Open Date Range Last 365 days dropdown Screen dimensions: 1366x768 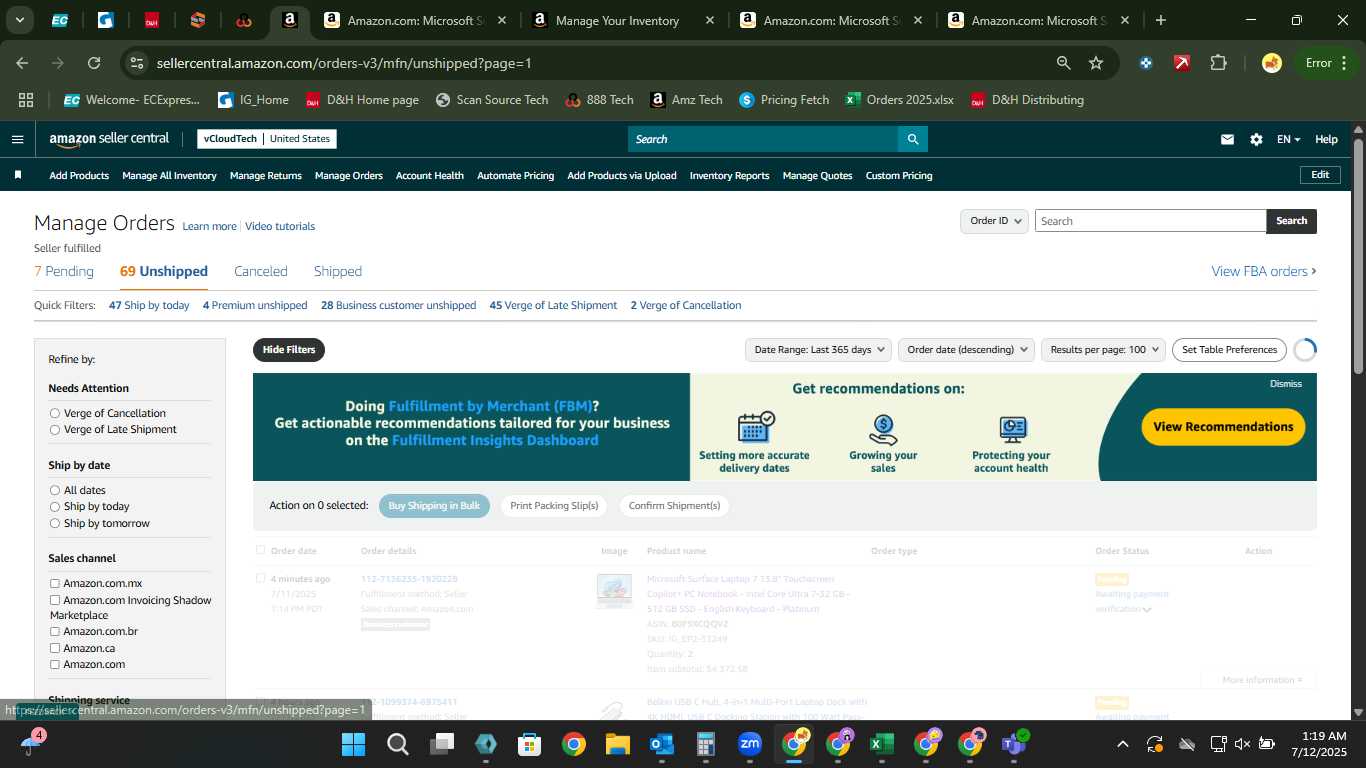pyautogui.click(x=818, y=349)
